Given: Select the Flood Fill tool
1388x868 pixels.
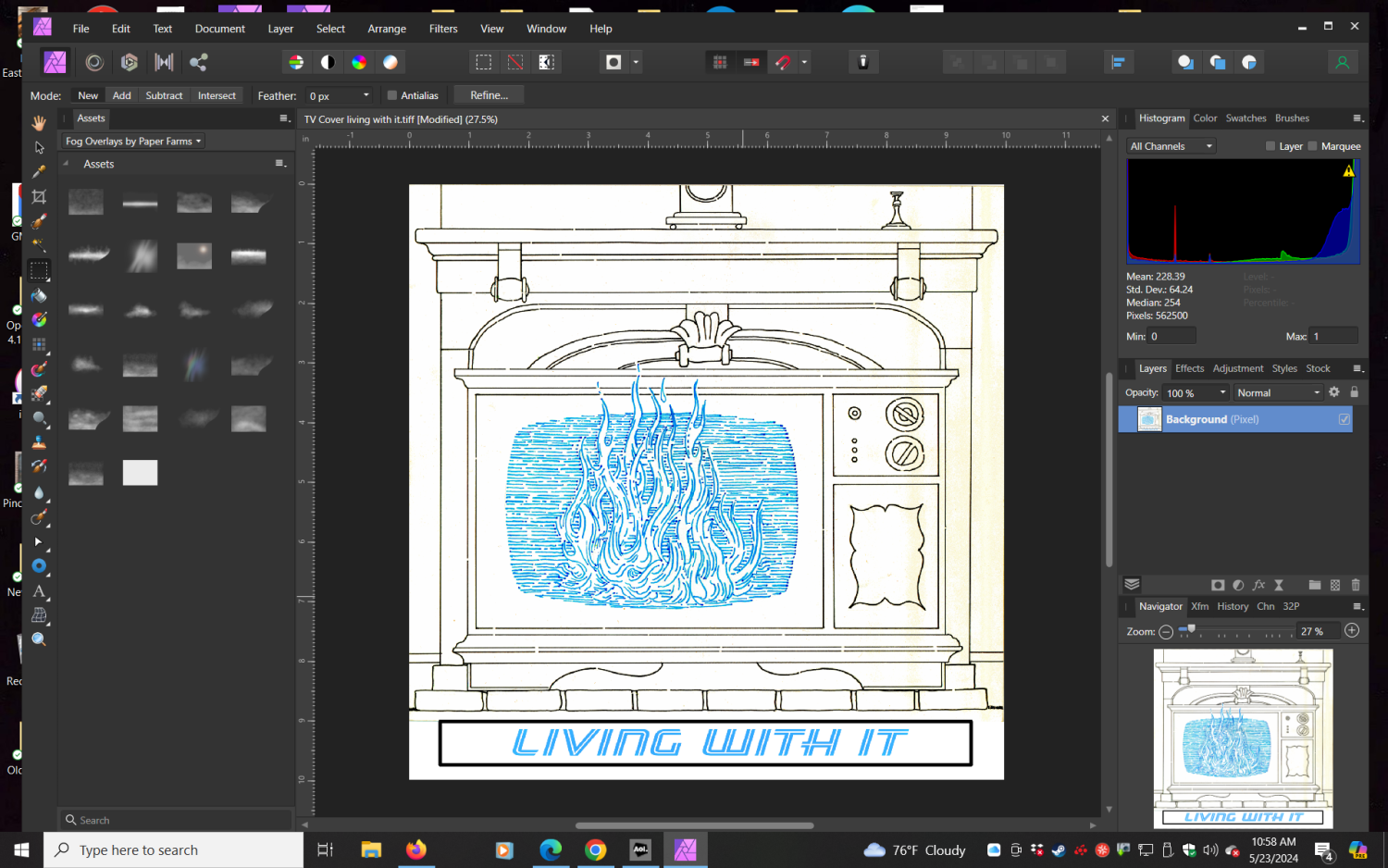Looking at the screenshot, I should 39,295.
